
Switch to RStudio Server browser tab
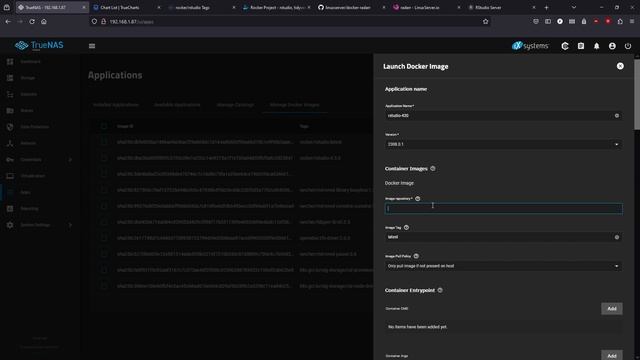[x=501, y=7]
